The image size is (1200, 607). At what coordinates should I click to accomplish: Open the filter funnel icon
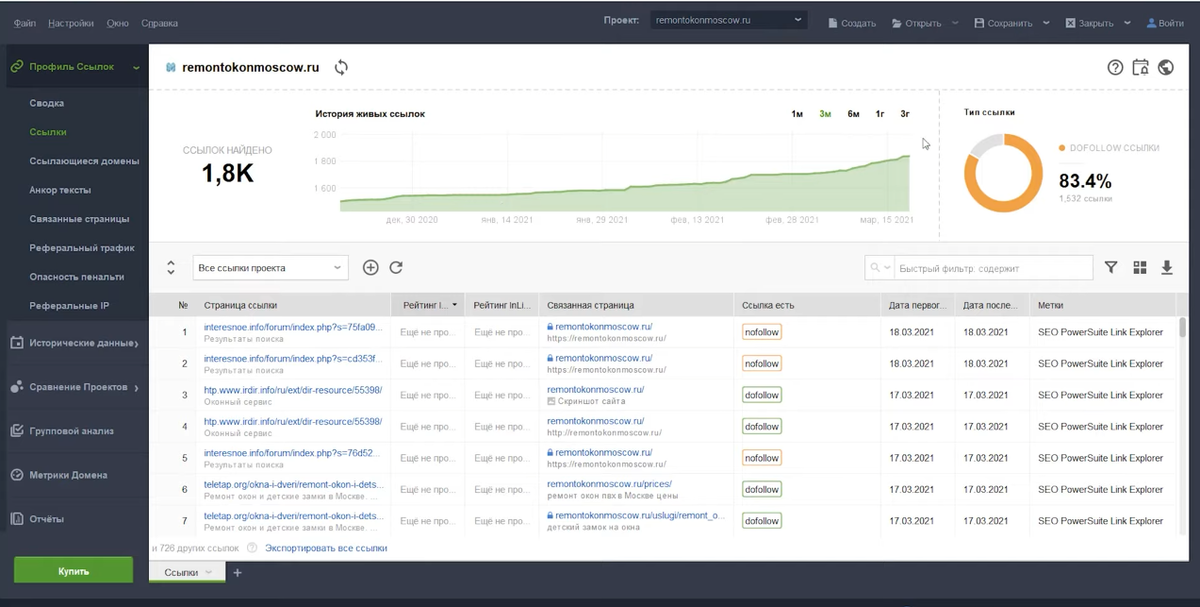tap(1111, 267)
